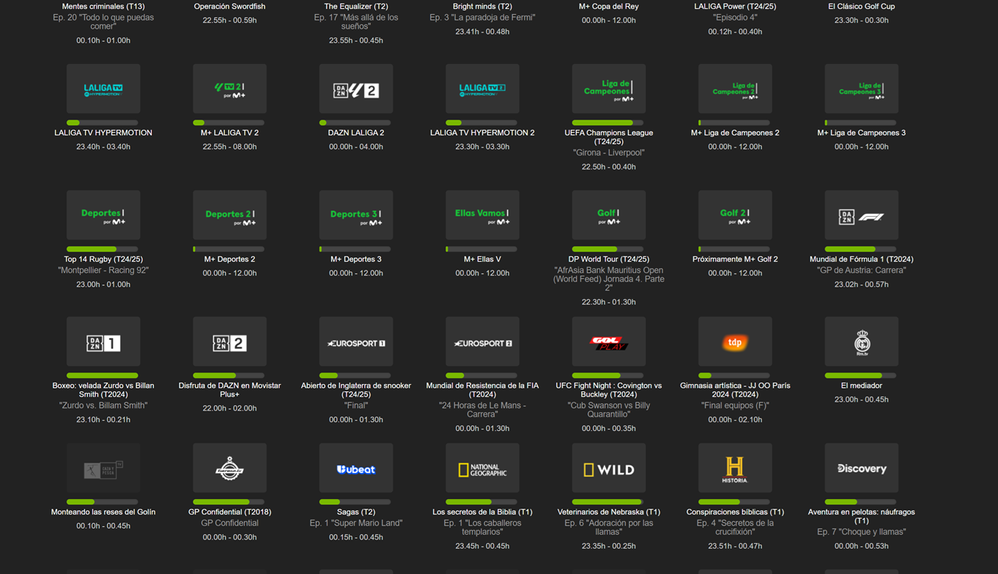Open the Sagas (T2) program title
The image size is (998, 574).
click(356, 512)
